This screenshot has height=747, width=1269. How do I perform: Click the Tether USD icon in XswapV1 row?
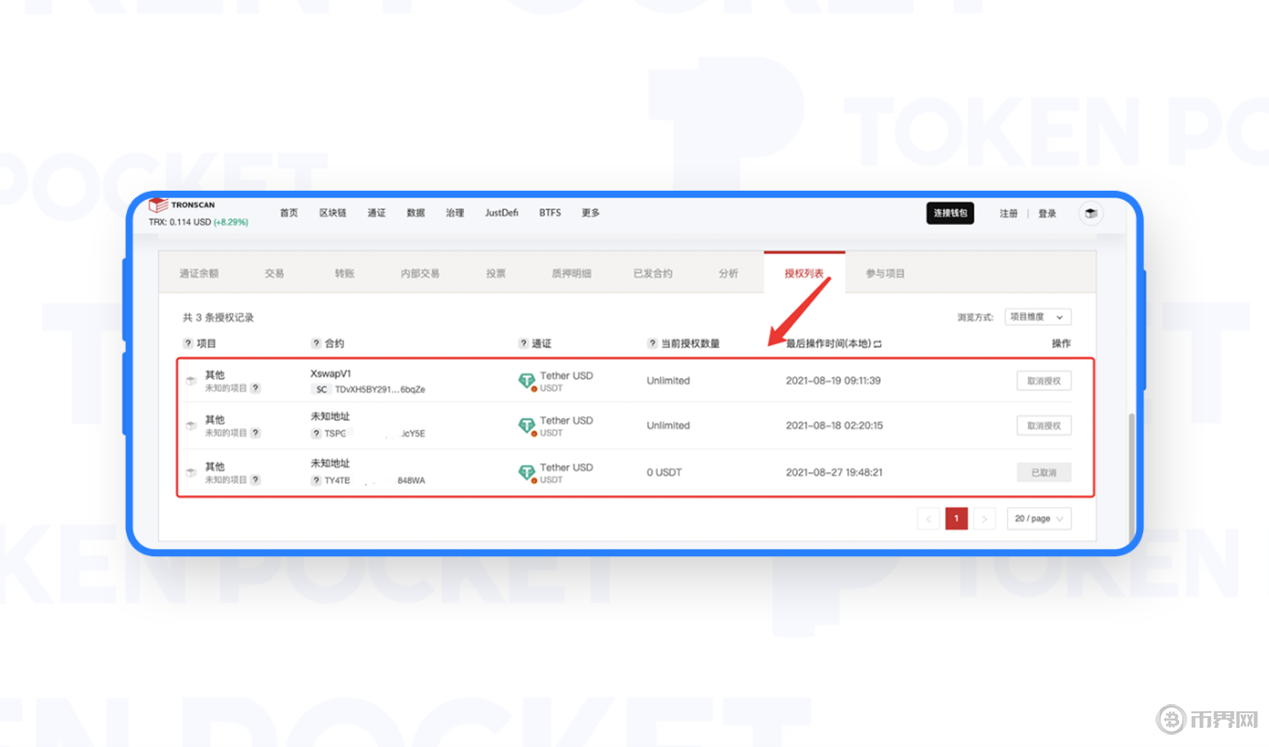(526, 381)
